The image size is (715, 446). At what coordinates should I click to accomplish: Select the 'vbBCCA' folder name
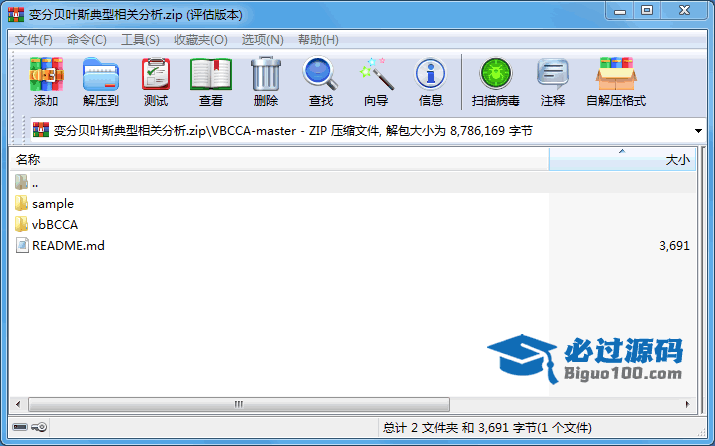click(x=55, y=225)
